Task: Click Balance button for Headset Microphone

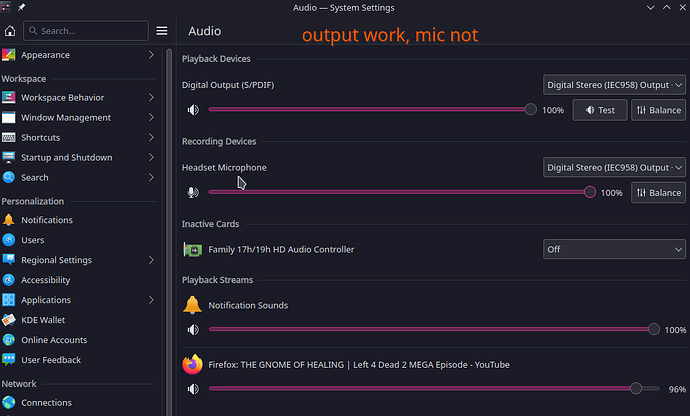Action: 658,192
